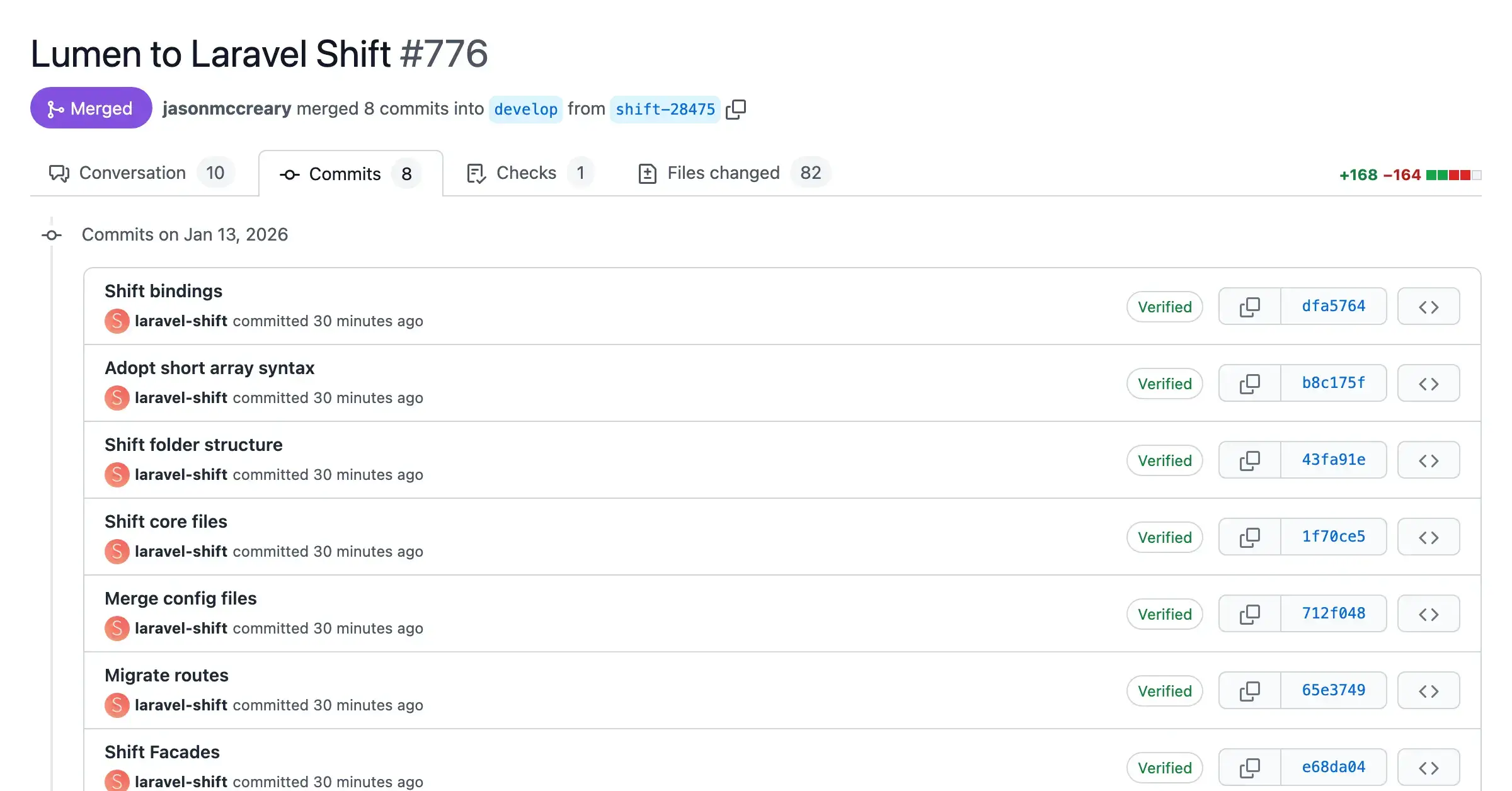View the Checks tab
The height and width of the screenshot is (791, 1512).
[525, 173]
